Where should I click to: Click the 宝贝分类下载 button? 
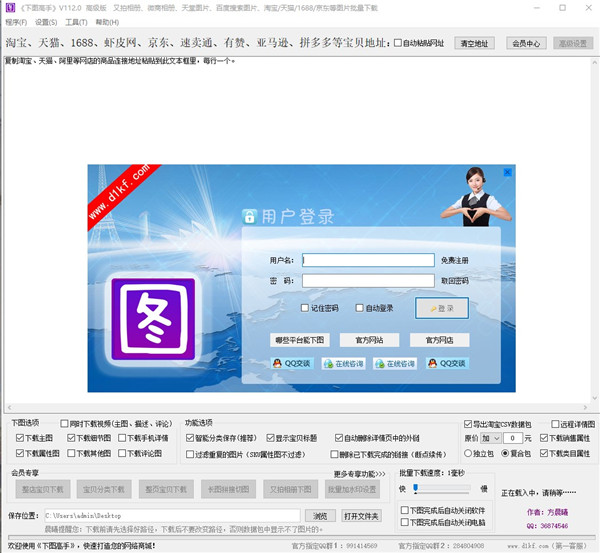click(104, 489)
